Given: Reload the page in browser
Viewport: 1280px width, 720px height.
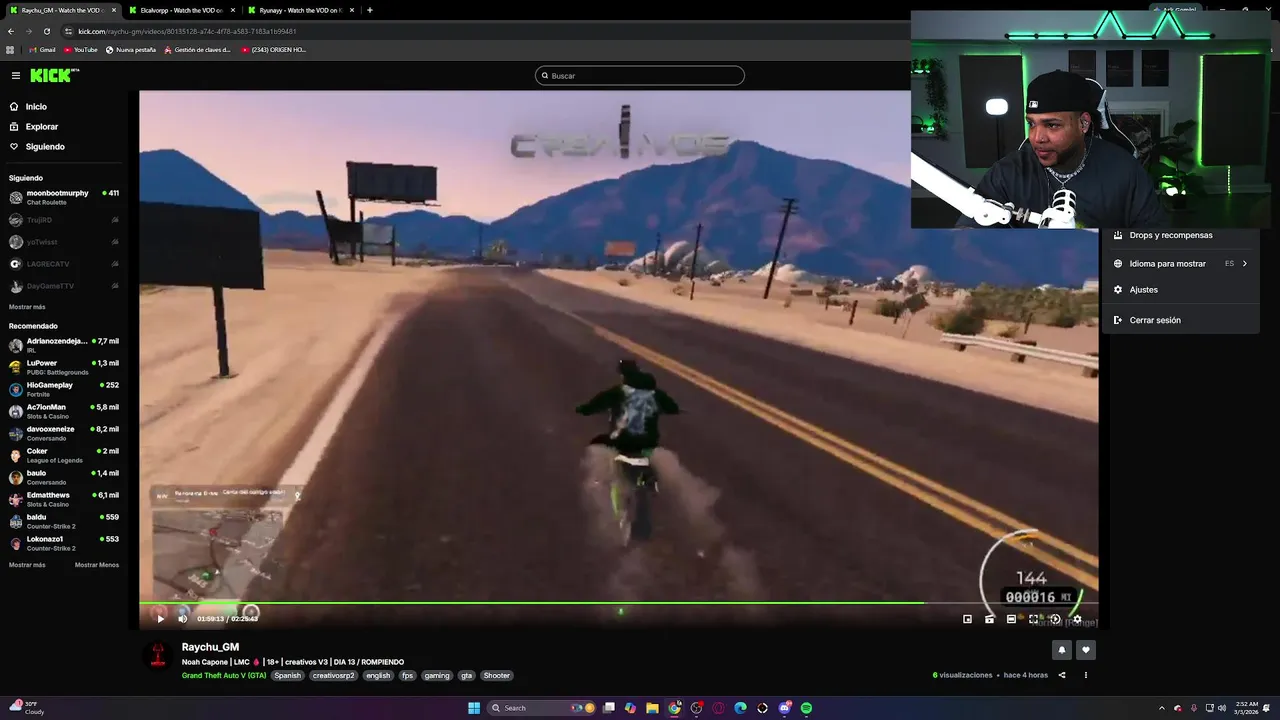Looking at the screenshot, I should (x=46, y=31).
